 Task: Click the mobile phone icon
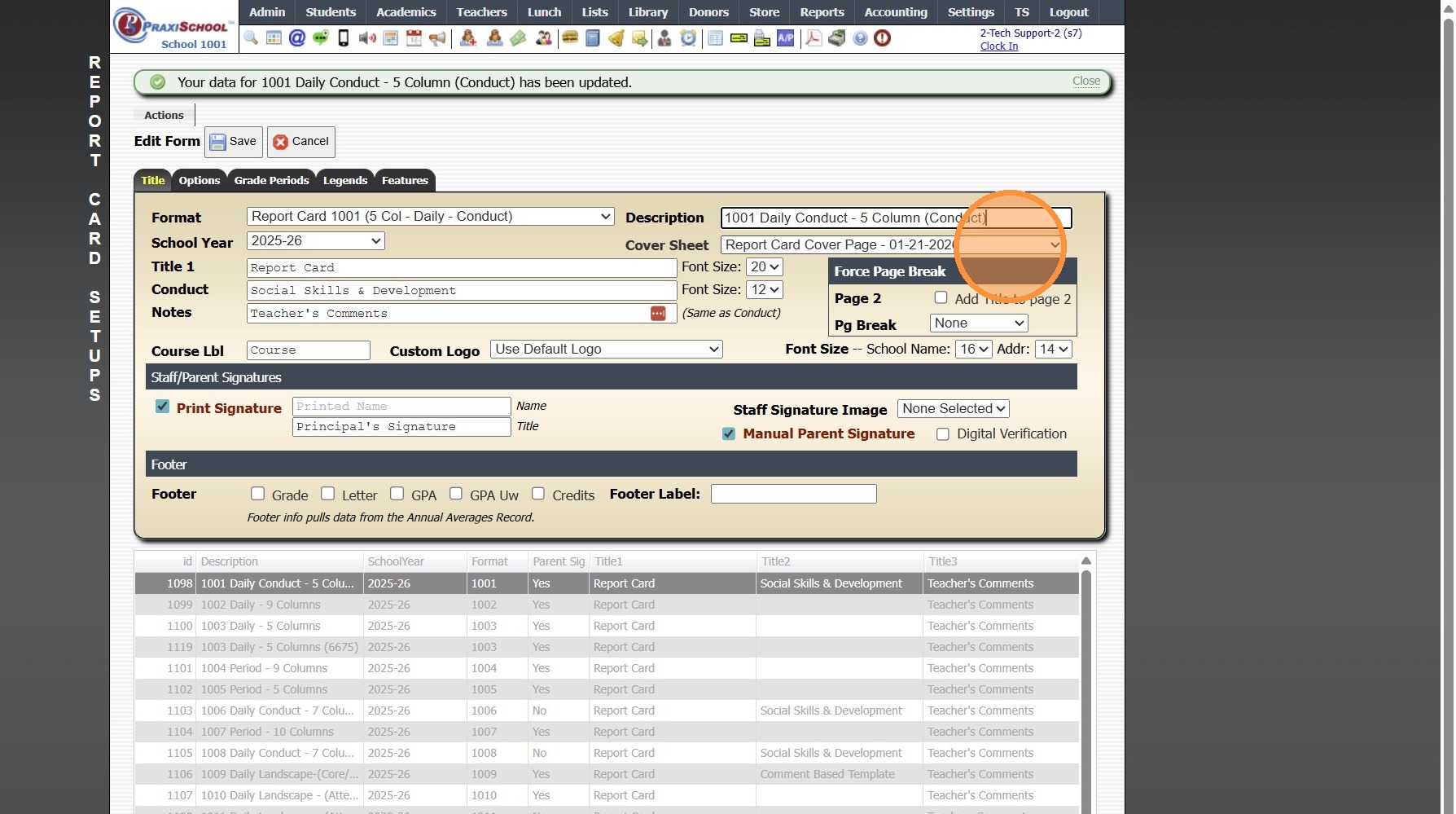click(x=344, y=38)
